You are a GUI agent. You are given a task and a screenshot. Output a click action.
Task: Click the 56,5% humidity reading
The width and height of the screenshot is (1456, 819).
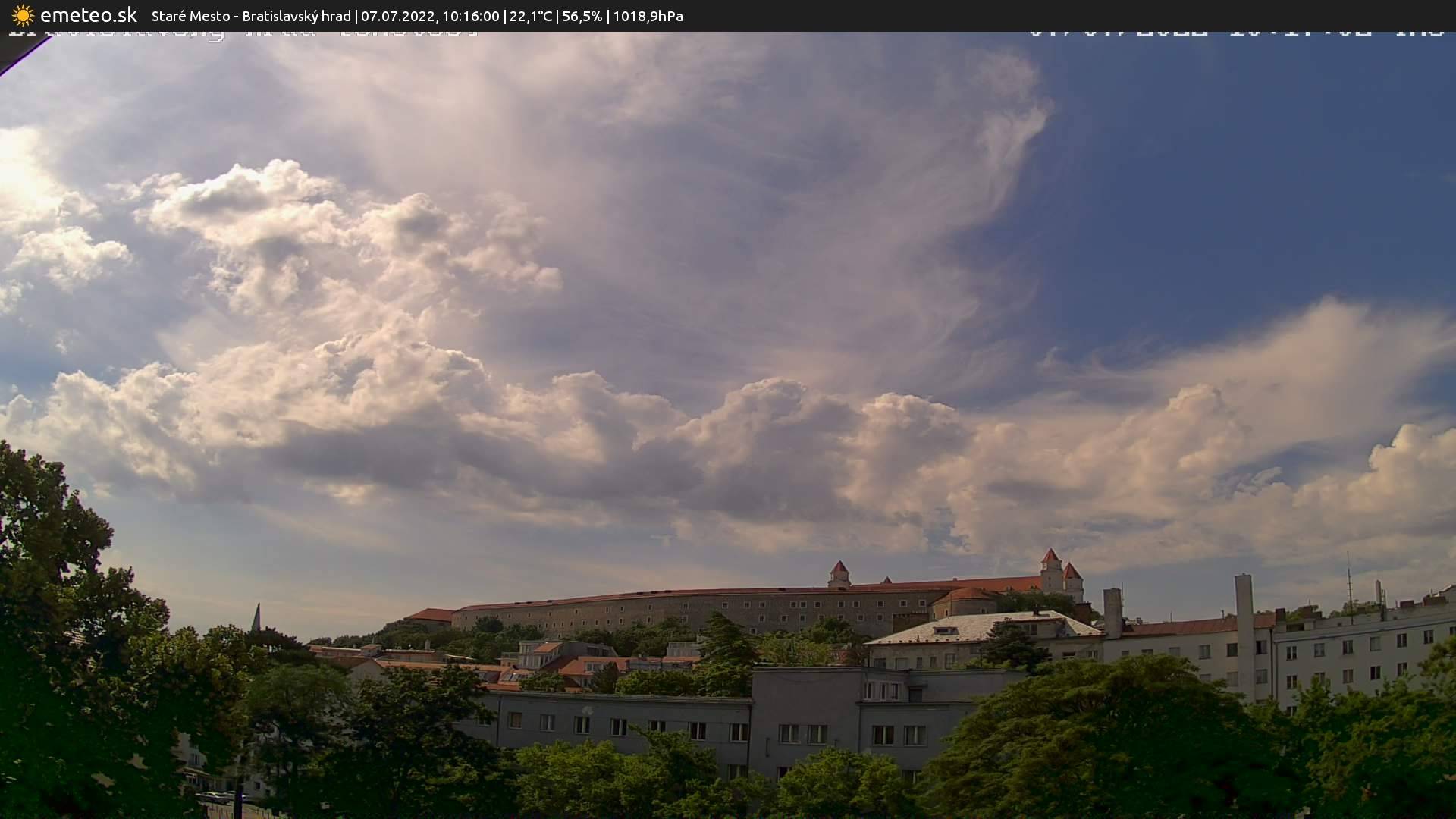pyautogui.click(x=582, y=16)
